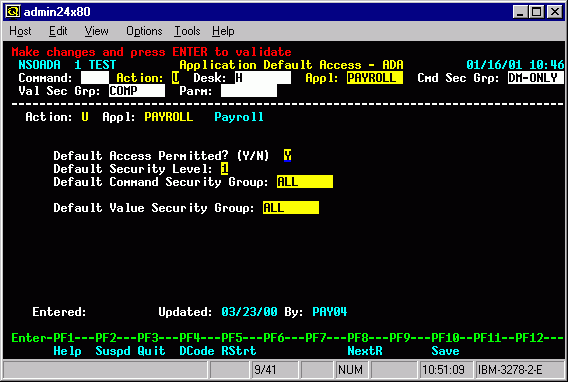Click the PF3 Quit function label
The image size is (568, 382).
tap(151, 351)
